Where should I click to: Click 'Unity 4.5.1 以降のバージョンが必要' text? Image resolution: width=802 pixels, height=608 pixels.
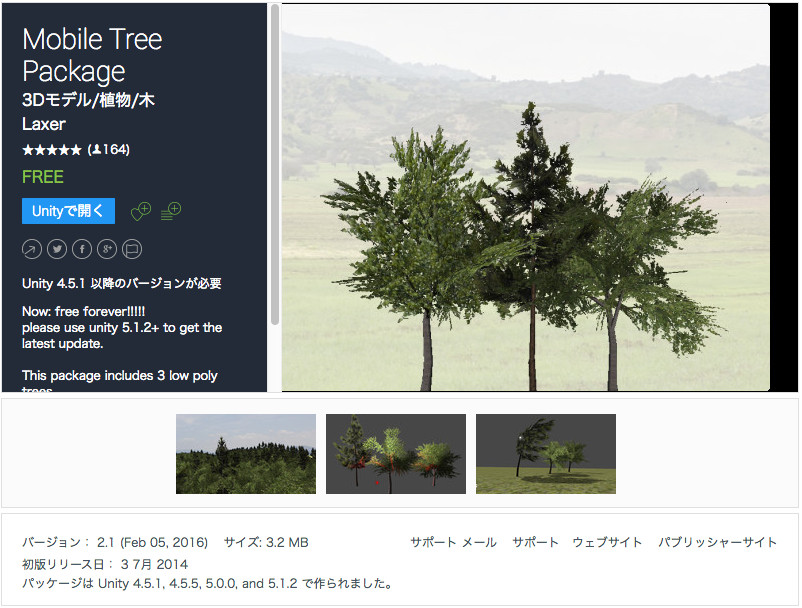[122, 284]
